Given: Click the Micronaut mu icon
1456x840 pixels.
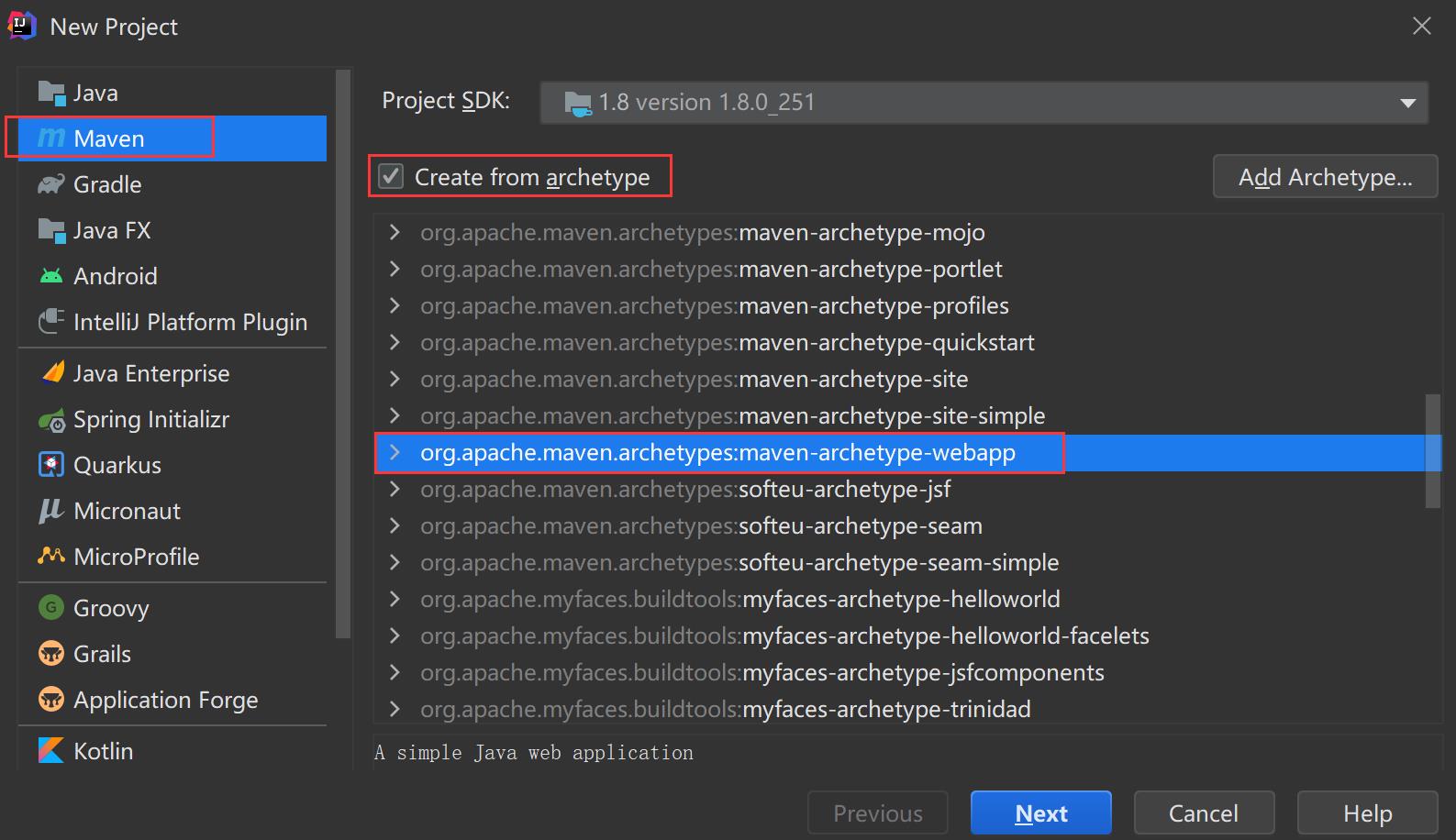Looking at the screenshot, I should coord(50,511).
